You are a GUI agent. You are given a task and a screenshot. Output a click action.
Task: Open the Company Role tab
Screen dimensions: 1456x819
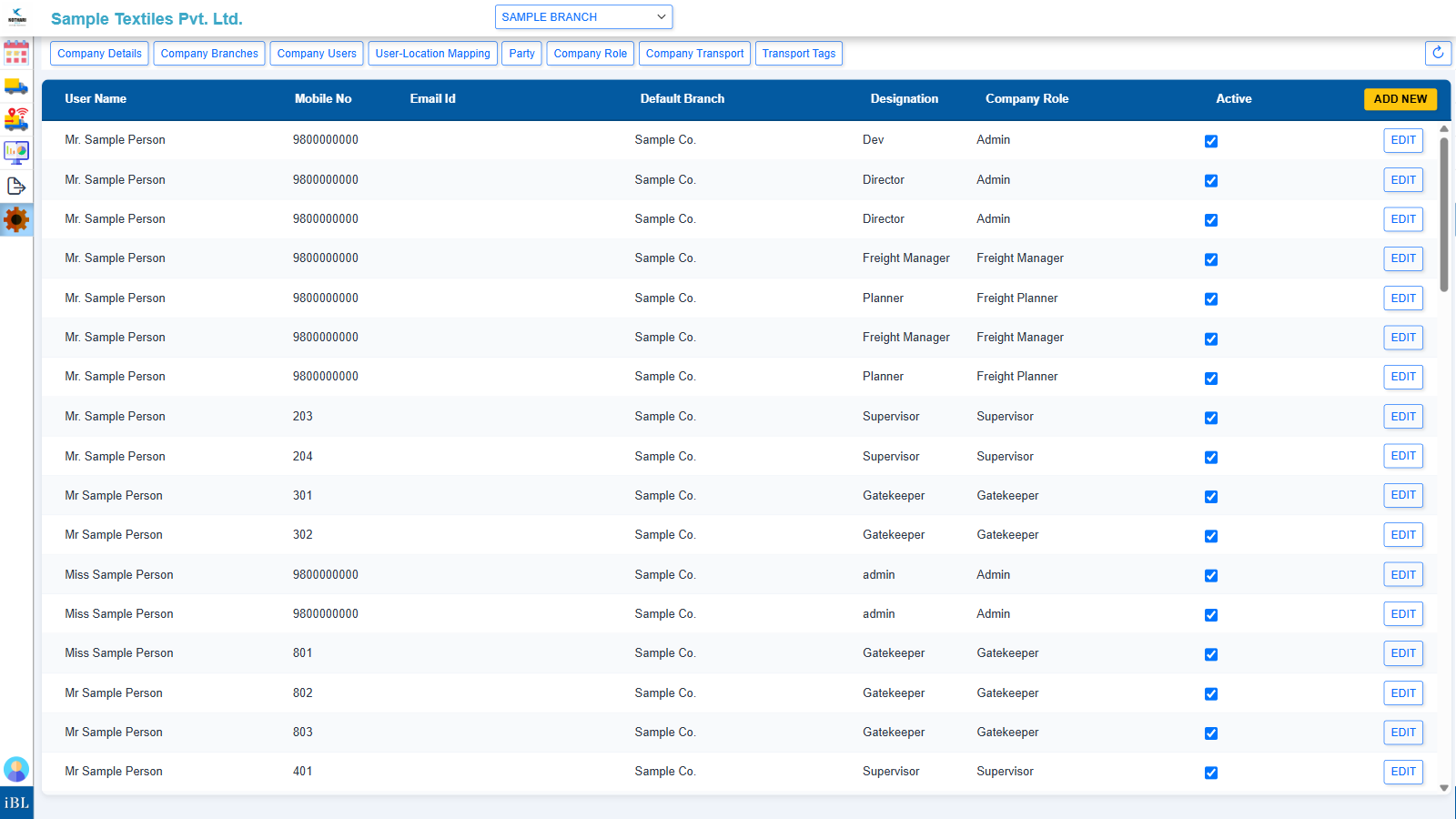(x=590, y=54)
